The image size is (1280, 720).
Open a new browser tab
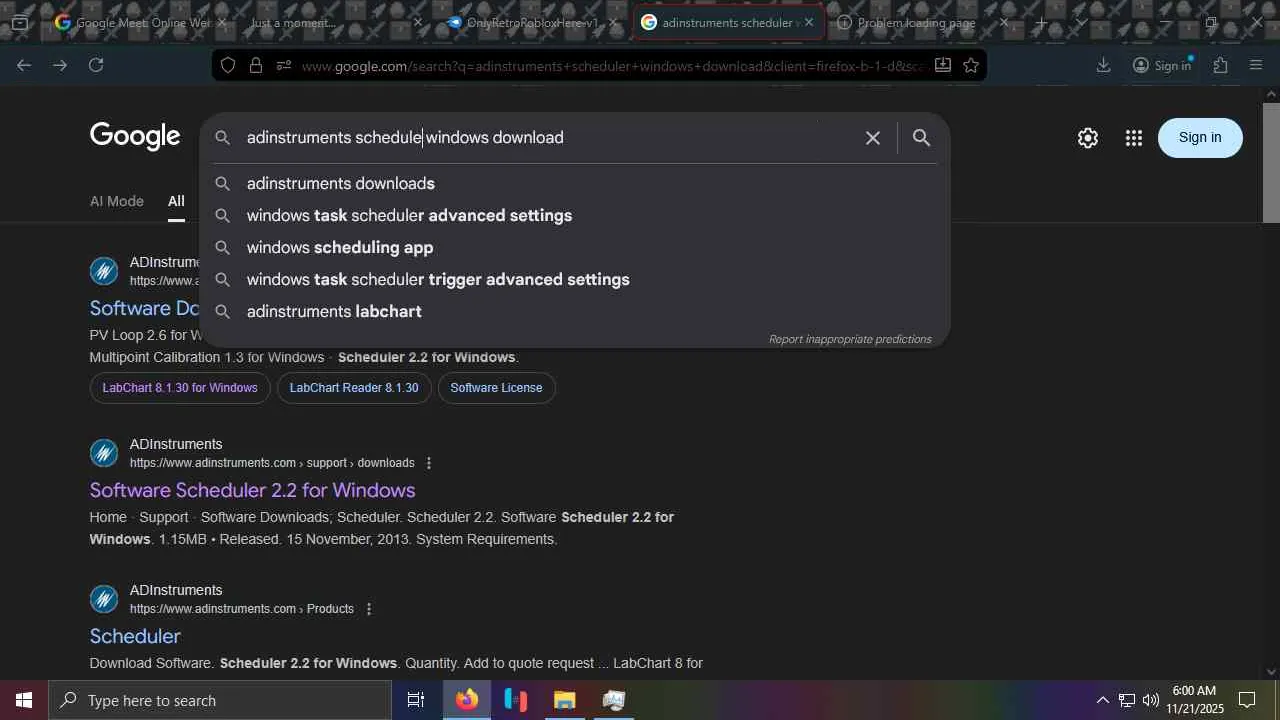1041,22
